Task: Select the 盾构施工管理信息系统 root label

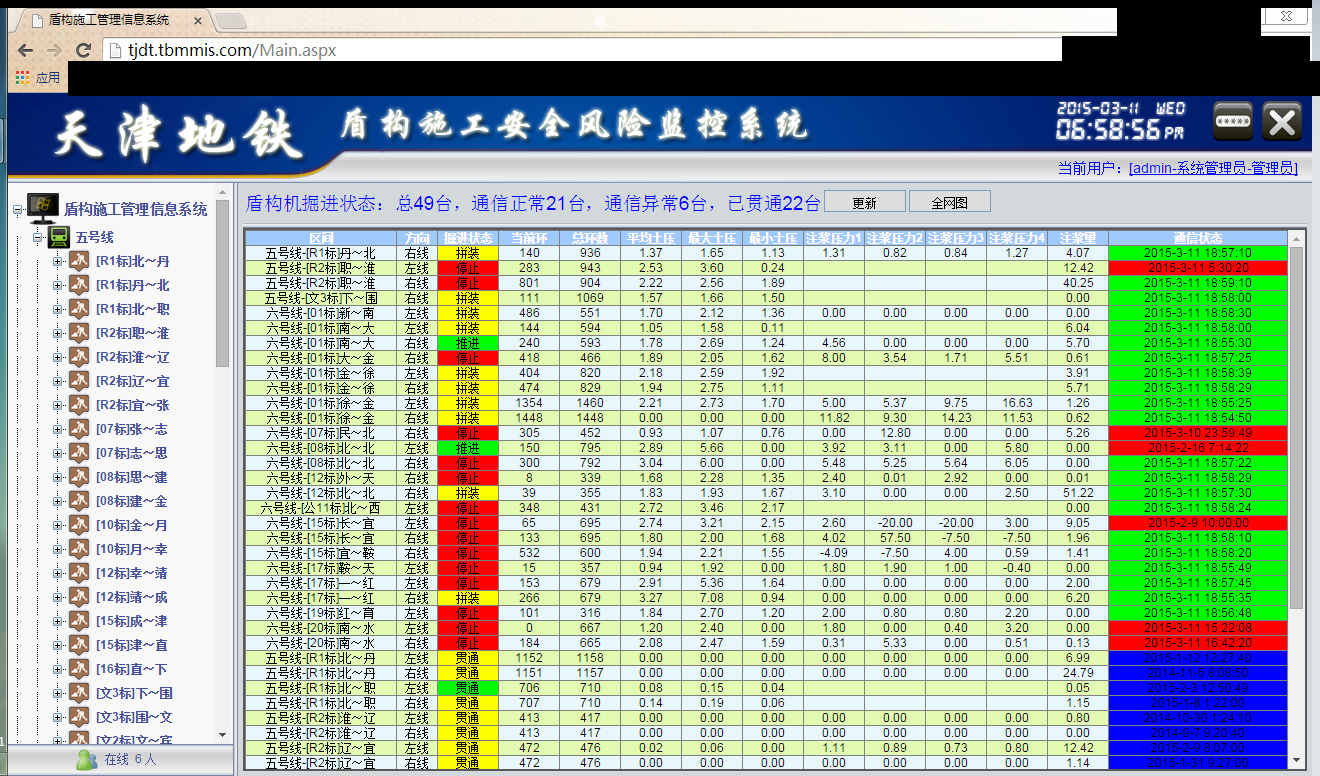Action: coord(136,210)
